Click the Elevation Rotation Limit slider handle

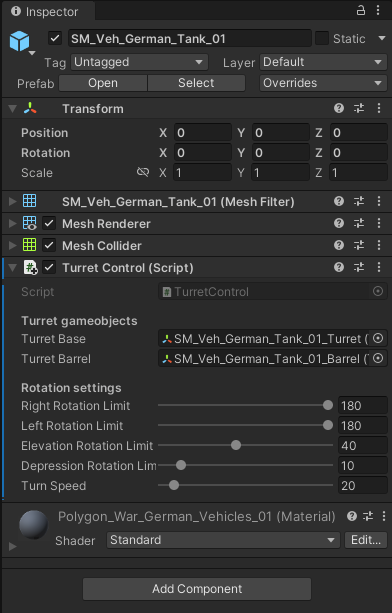click(x=236, y=445)
